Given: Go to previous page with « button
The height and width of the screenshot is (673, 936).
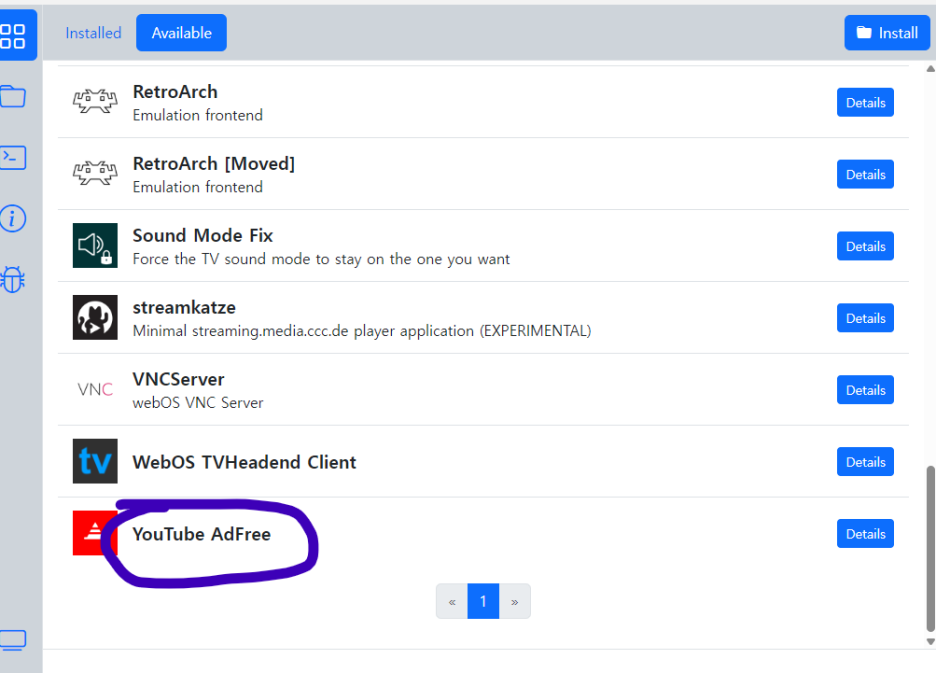Looking at the screenshot, I should (452, 601).
